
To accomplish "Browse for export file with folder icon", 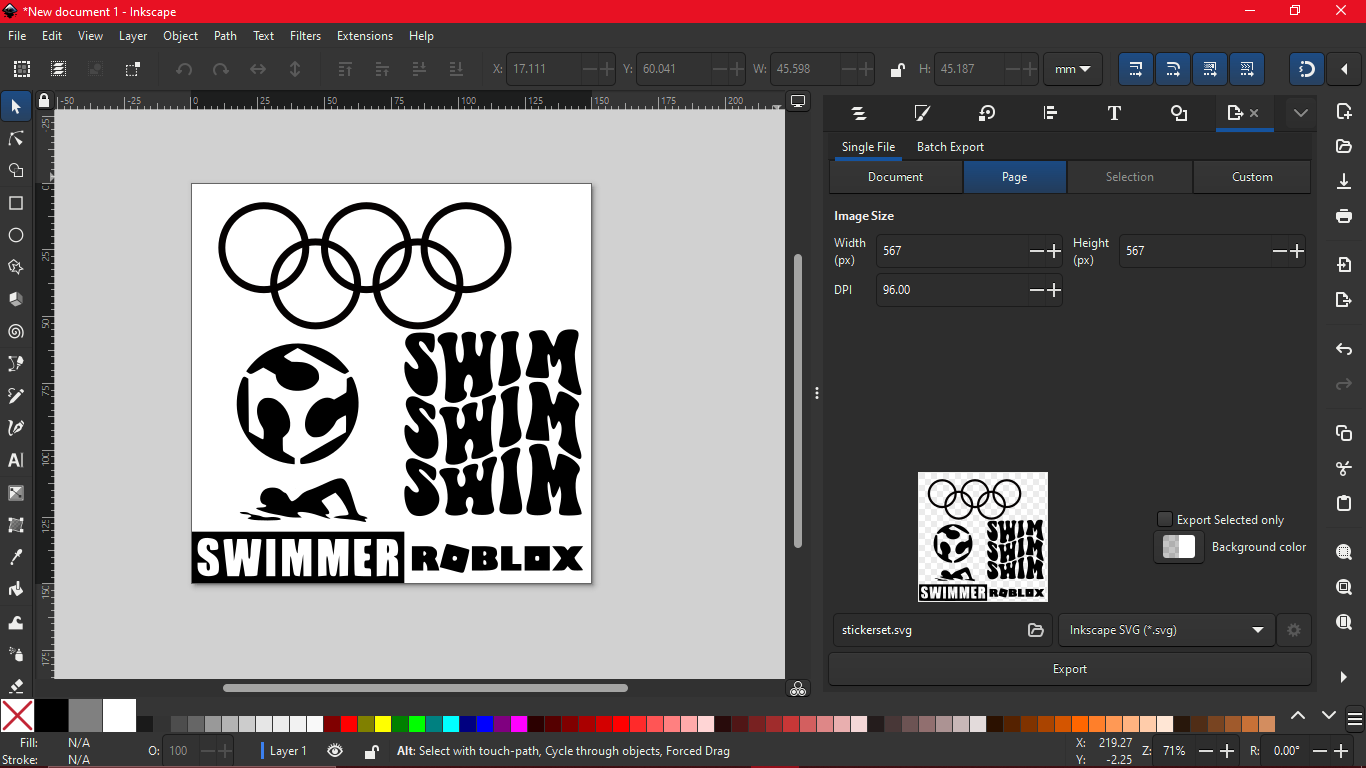I will (1036, 630).
